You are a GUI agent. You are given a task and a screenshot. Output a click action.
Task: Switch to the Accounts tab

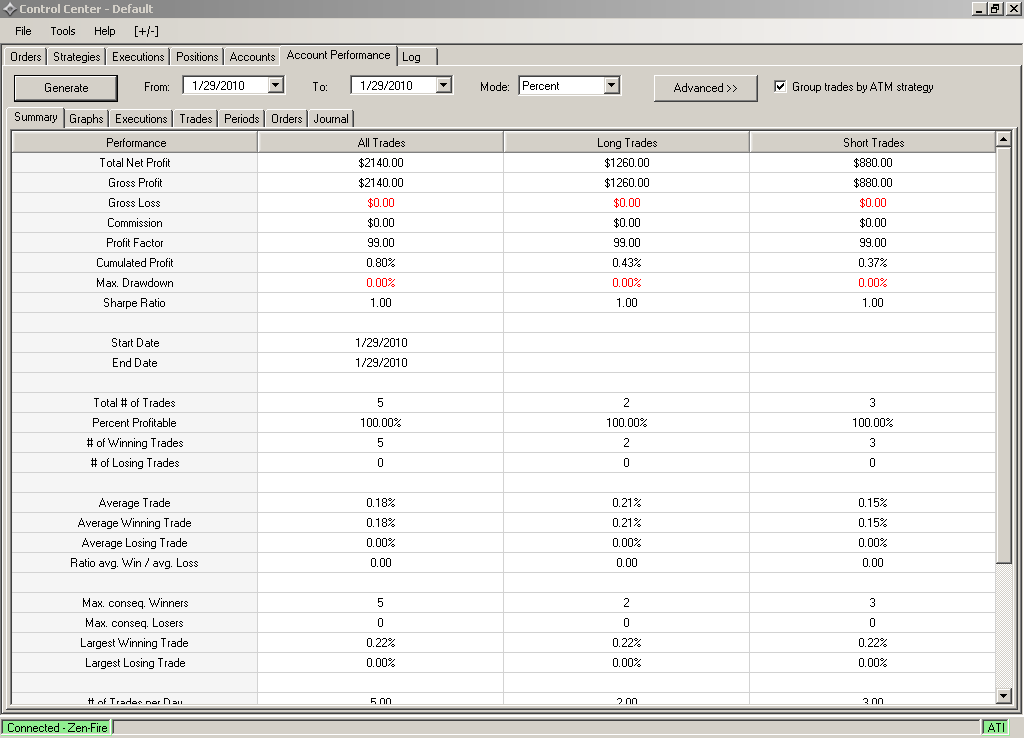(x=252, y=57)
